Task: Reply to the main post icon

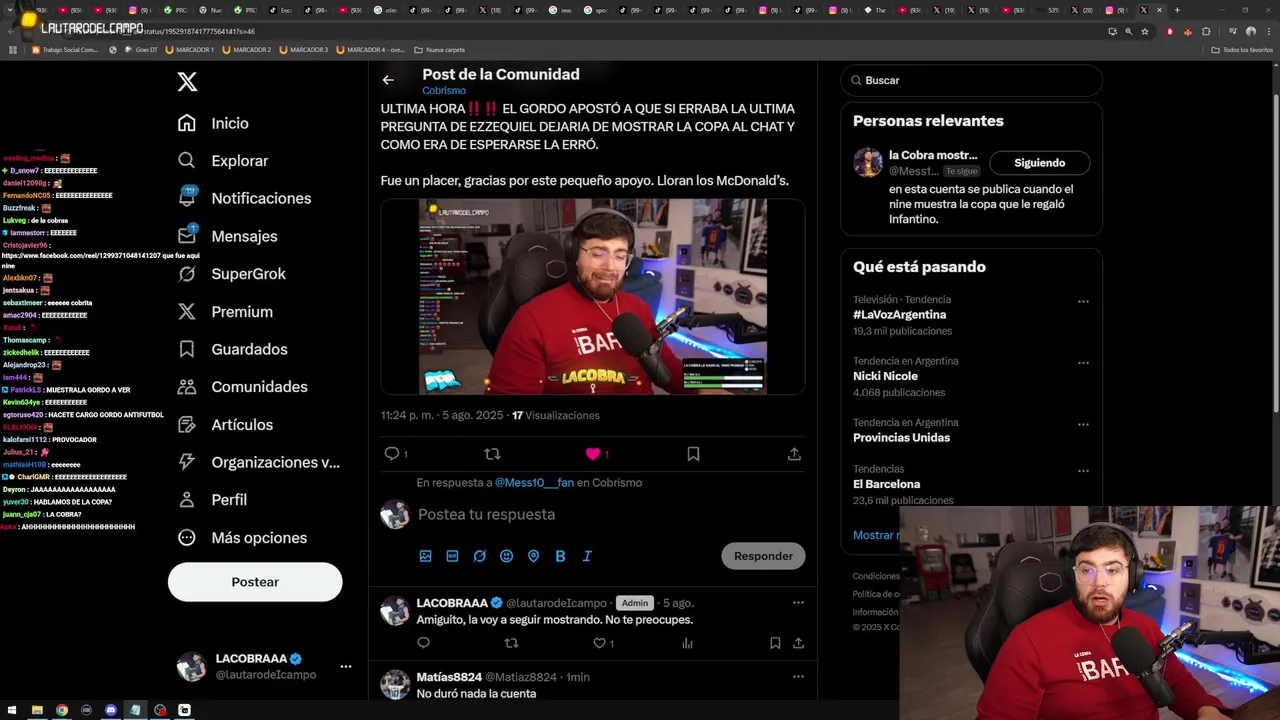Action: pos(392,454)
